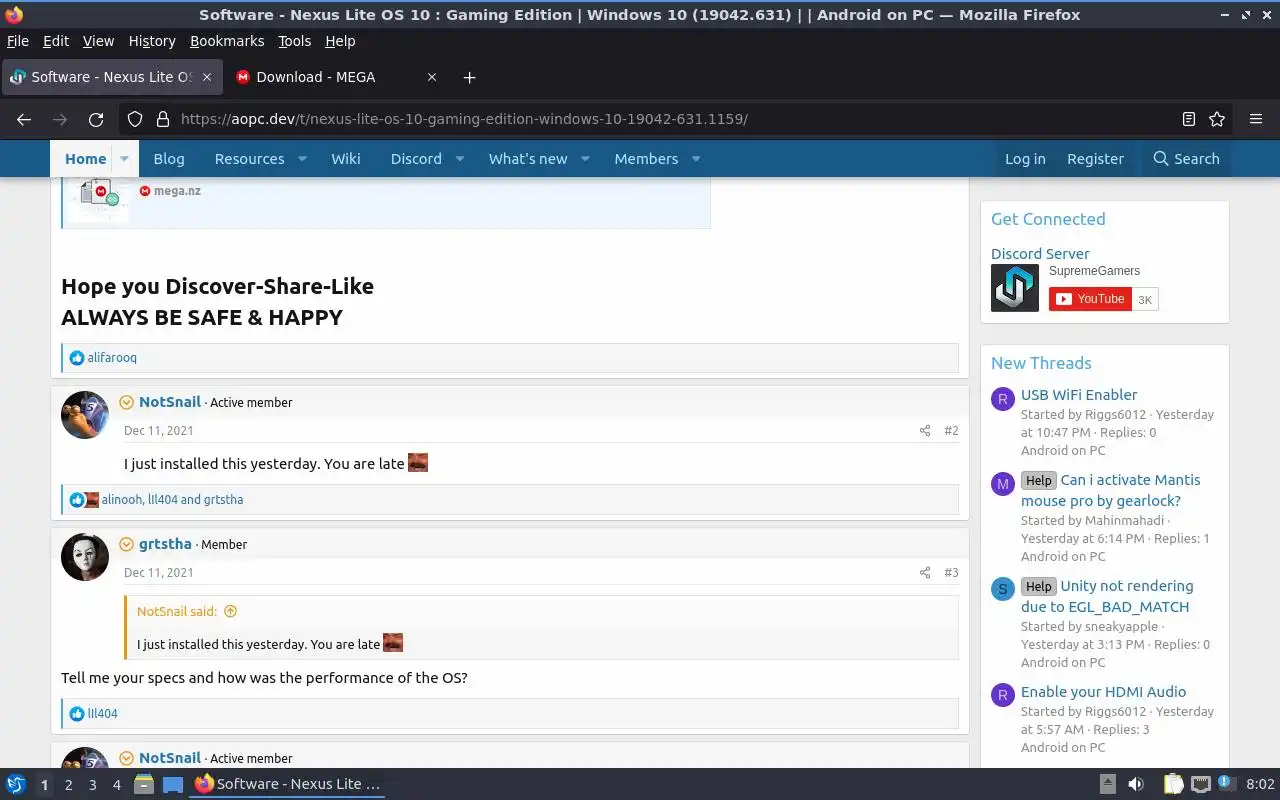Image resolution: width=1280 pixels, height=800 pixels.
Task: Reload the page with refresh icon
Action: tap(96, 119)
